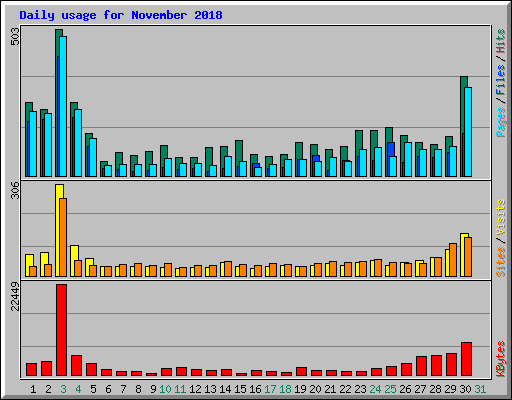Select the orange Sites bar for day 3

pyautogui.click(x=63, y=237)
